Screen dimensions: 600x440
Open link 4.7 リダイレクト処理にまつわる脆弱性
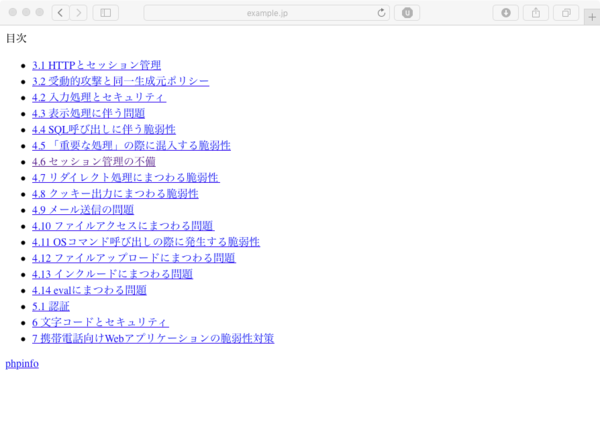[126, 178]
